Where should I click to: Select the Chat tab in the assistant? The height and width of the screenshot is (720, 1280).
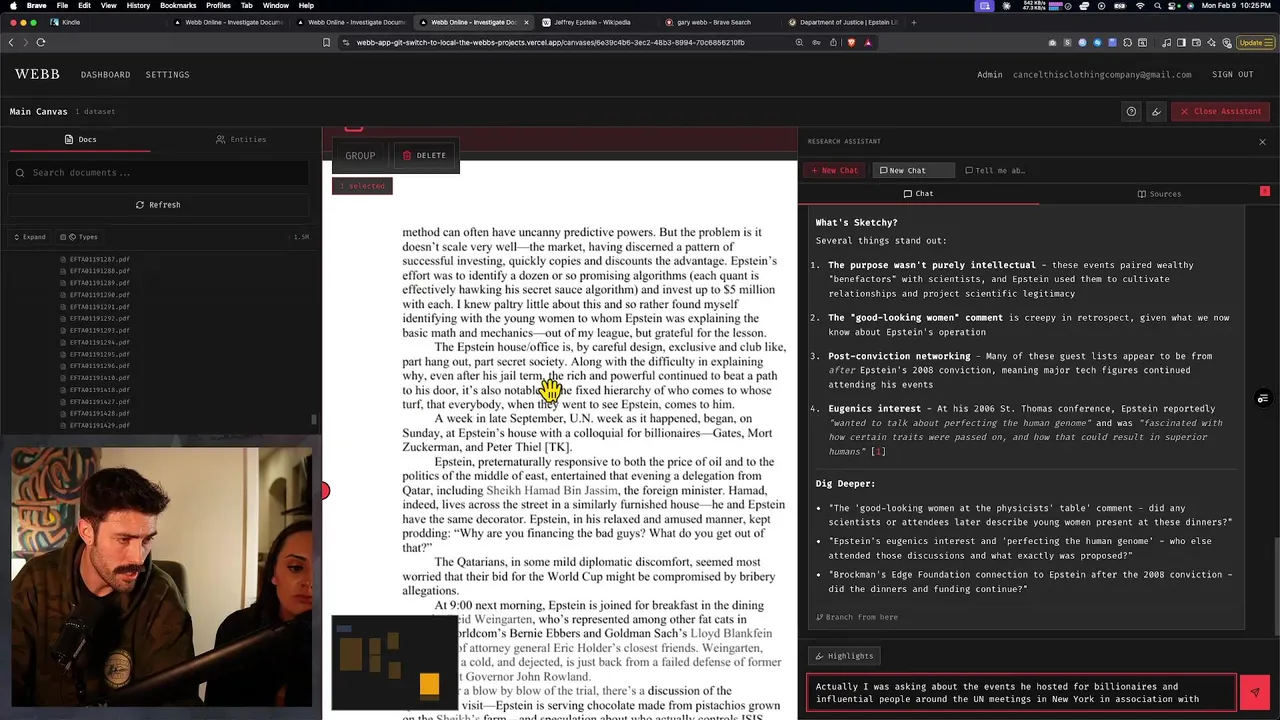918,194
